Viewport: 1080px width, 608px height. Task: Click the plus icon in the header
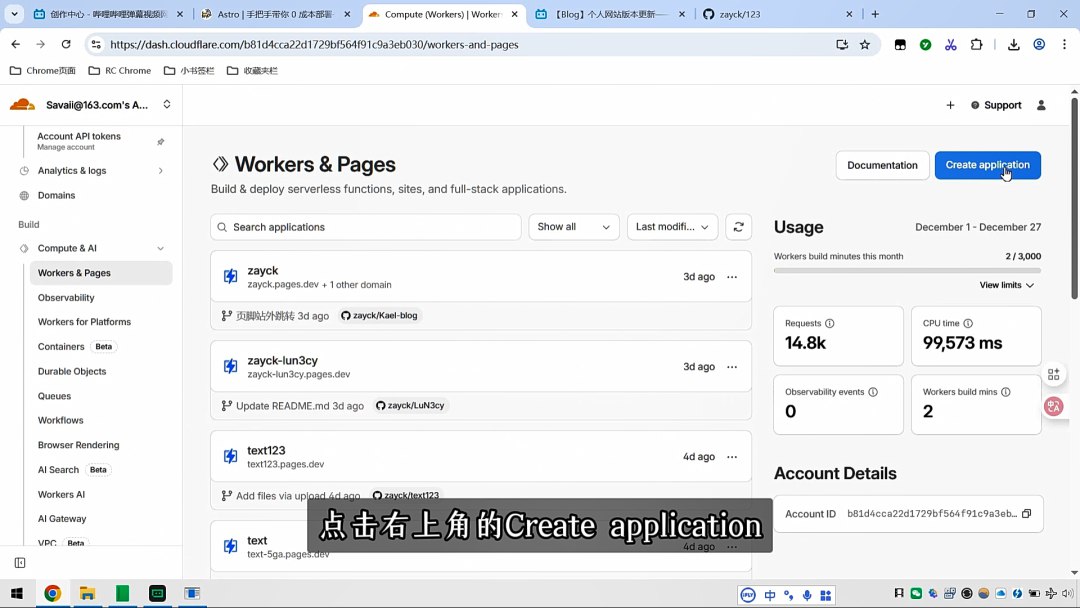click(950, 105)
